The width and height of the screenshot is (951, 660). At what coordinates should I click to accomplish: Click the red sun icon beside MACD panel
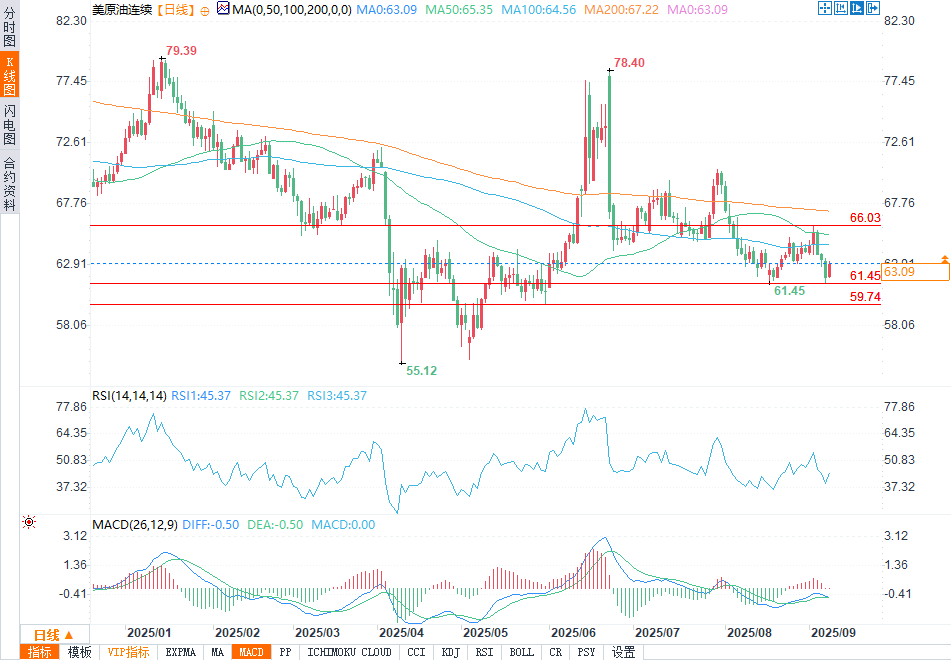click(x=29, y=522)
